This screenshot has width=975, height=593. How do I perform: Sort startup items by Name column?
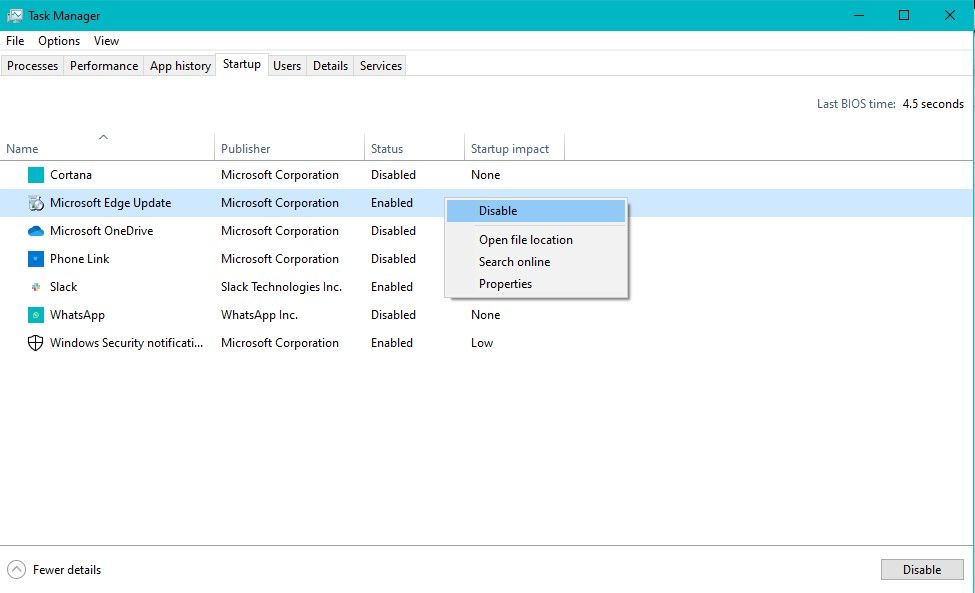22,148
